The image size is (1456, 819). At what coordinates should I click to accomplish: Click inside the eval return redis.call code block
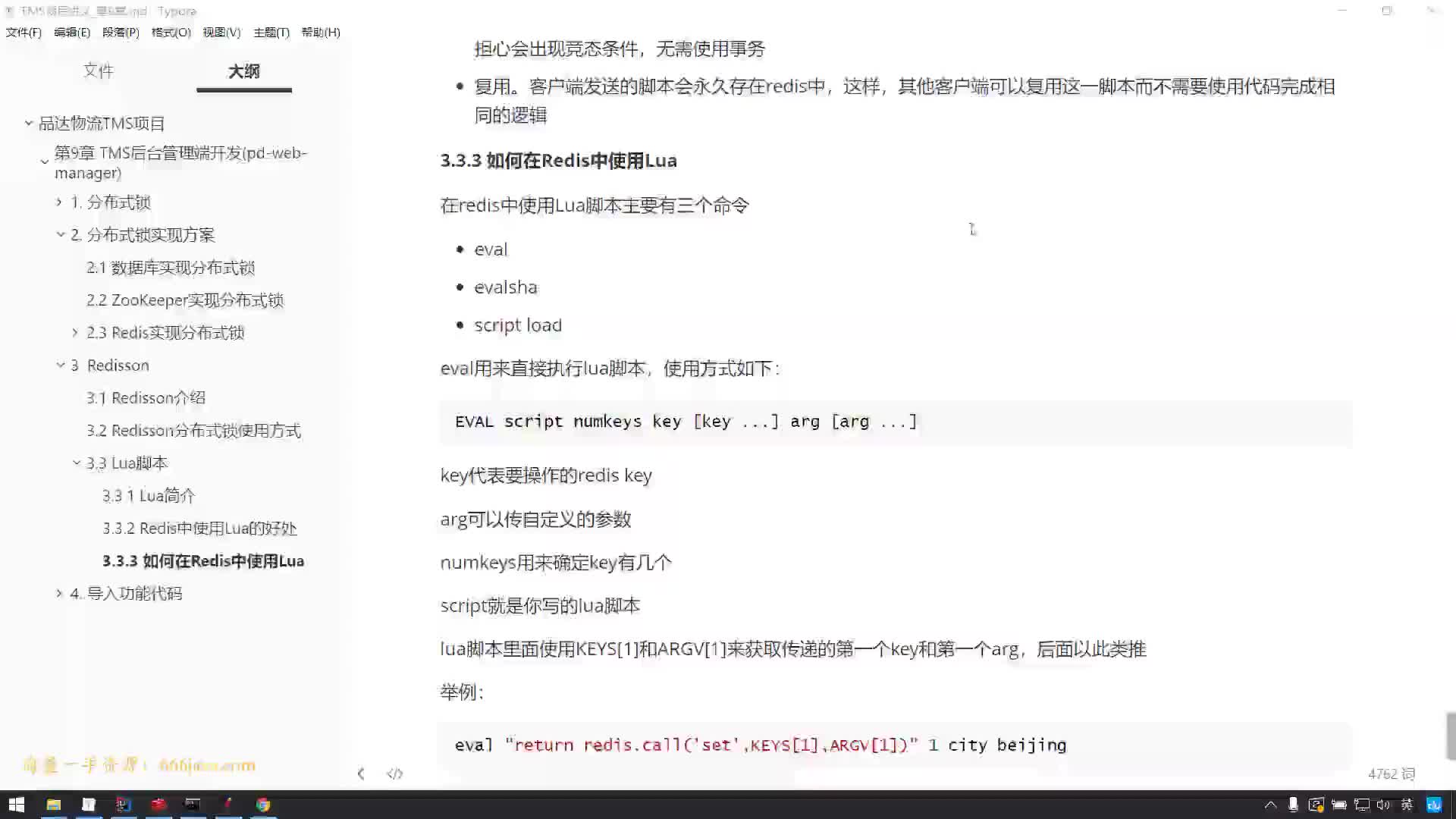pyautogui.click(x=896, y=745)
